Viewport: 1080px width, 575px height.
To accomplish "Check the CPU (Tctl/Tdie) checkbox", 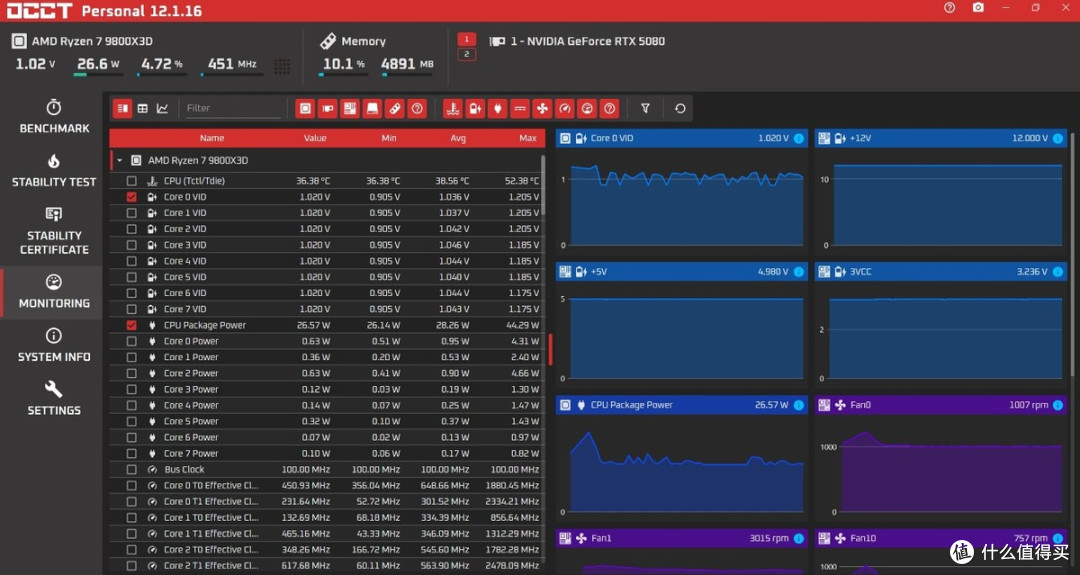I will click(132, 181).
